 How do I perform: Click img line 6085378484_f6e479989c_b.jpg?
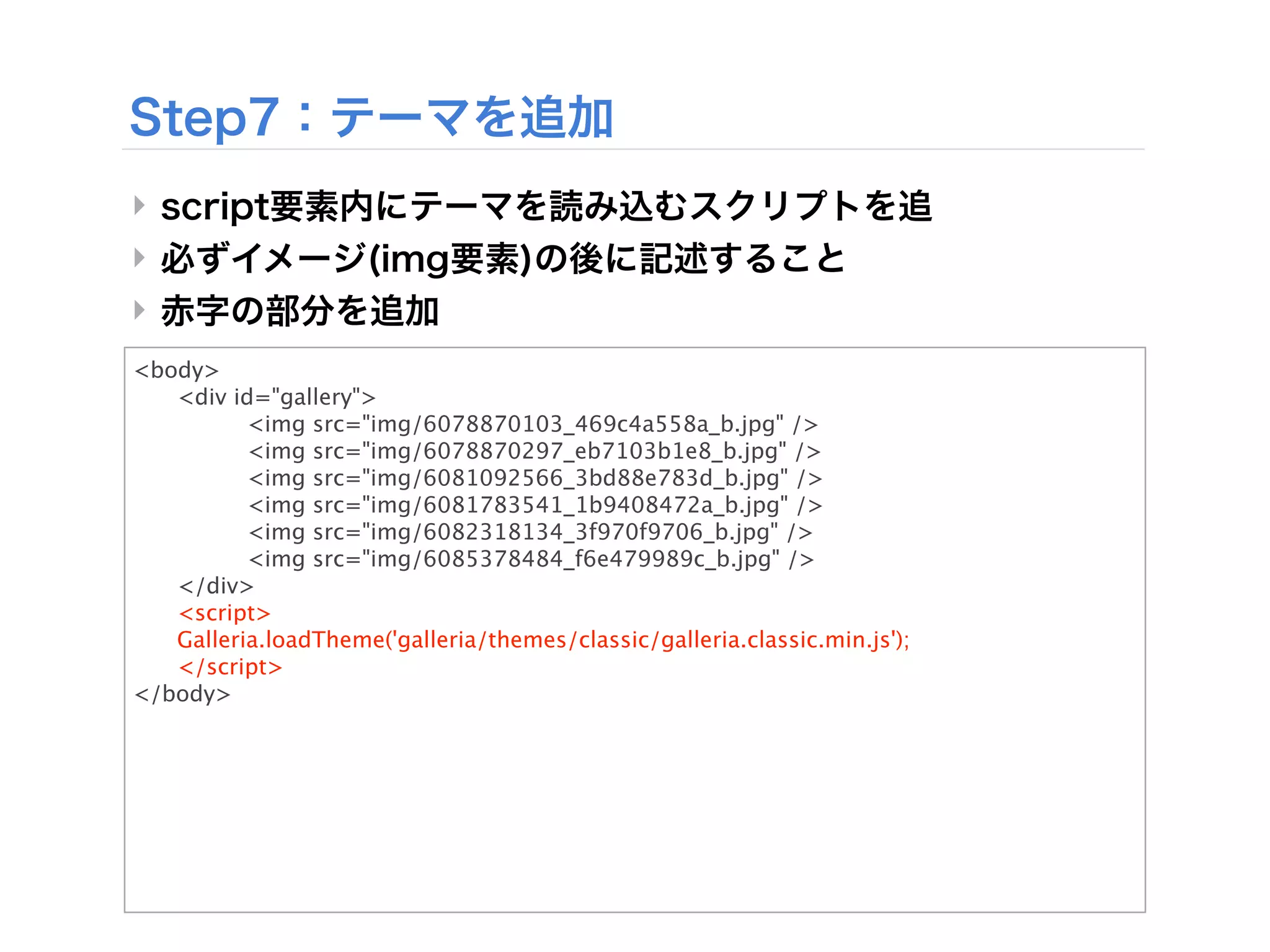click(531, 559)
